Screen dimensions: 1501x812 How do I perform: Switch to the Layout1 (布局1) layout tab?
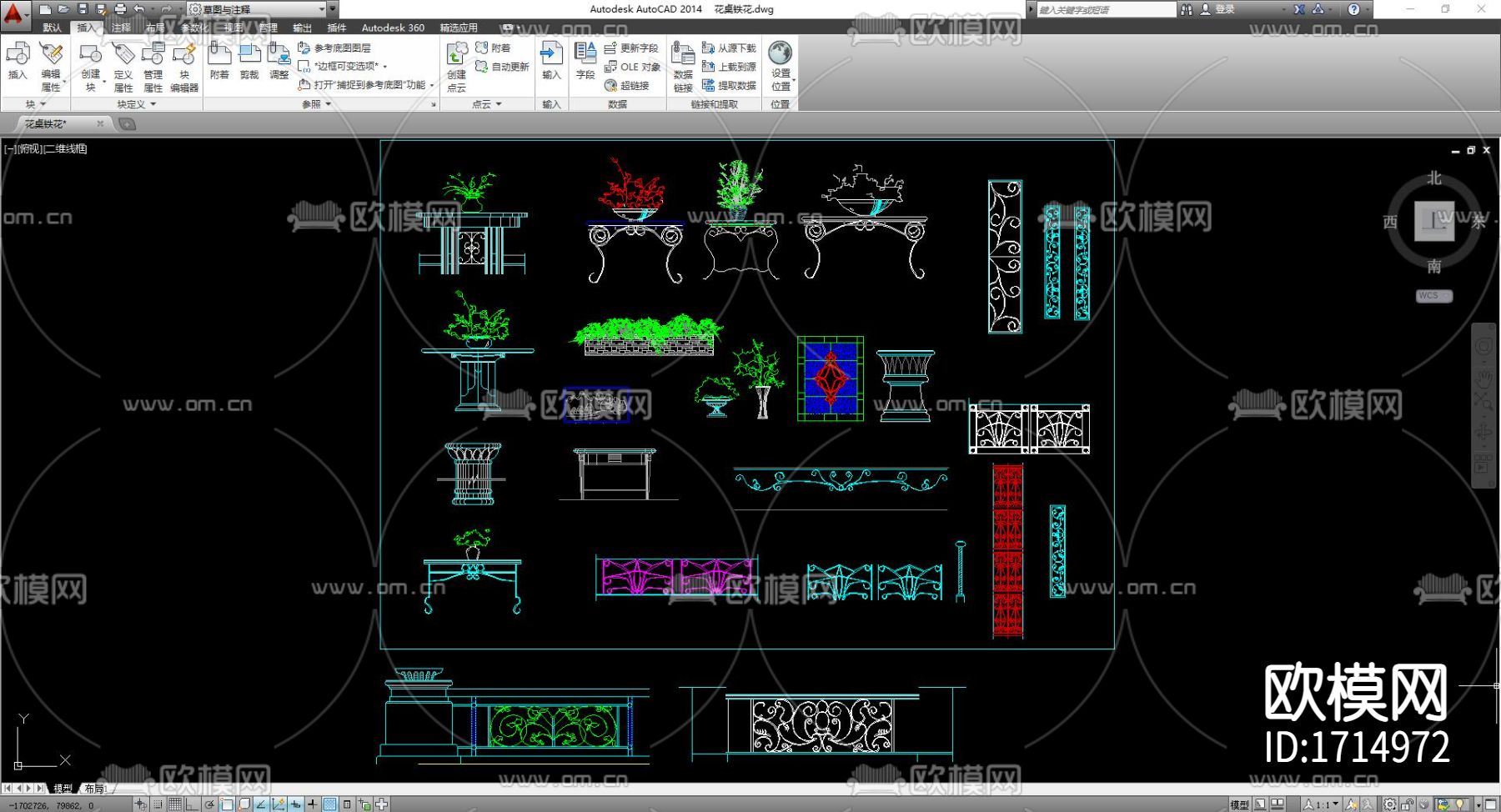click(96, 788)
